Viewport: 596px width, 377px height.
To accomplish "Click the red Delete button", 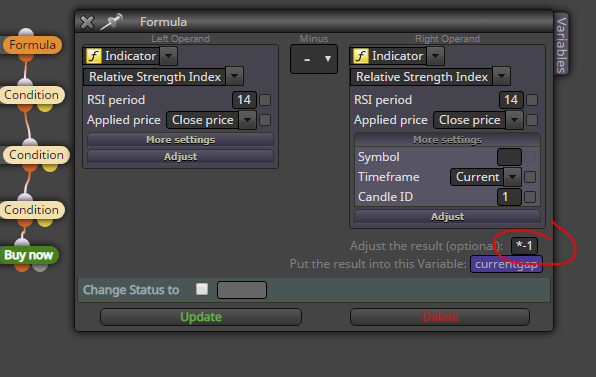I will [440, 317].
